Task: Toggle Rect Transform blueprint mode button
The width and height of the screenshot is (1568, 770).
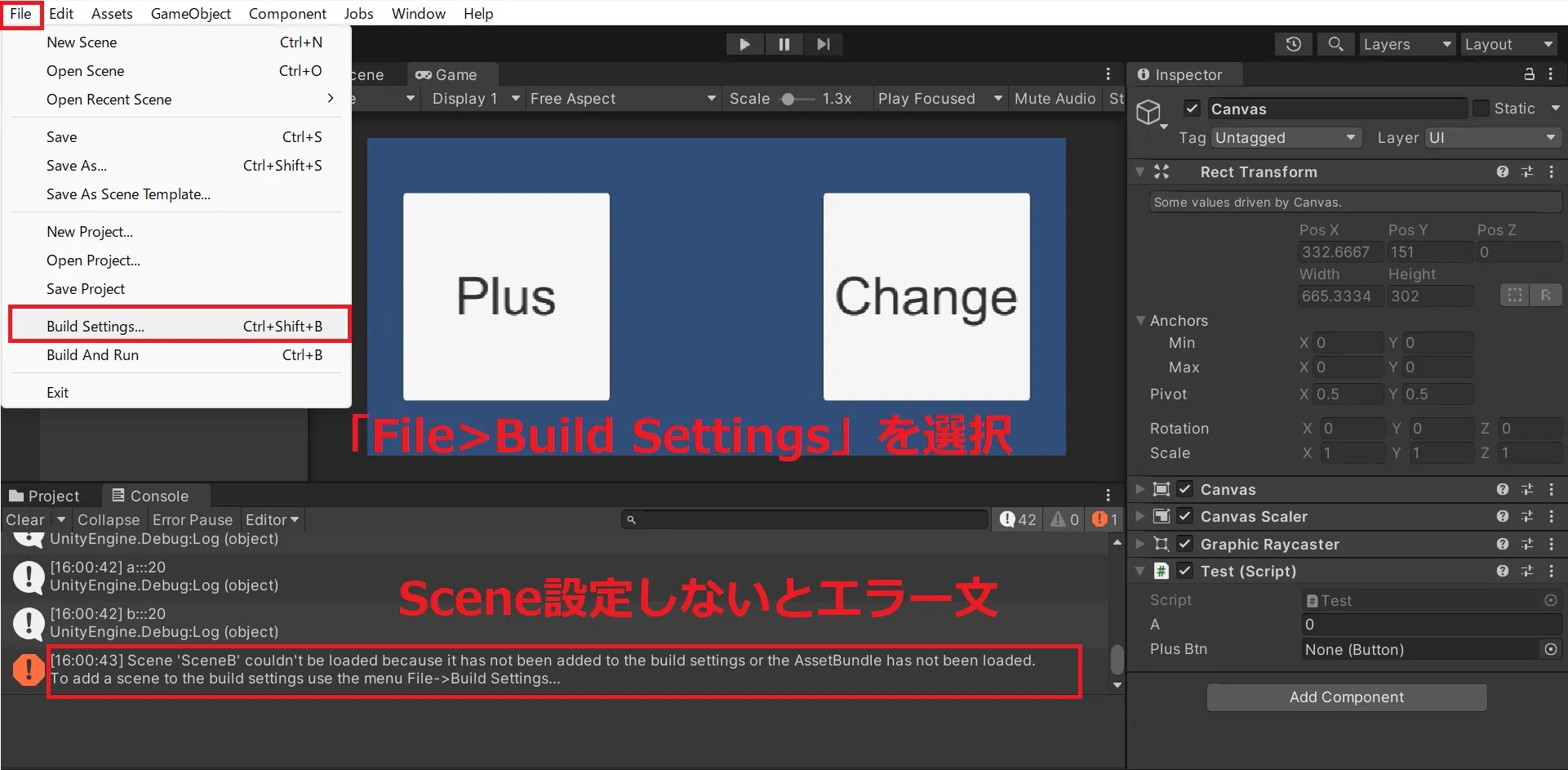Action: pos(1515,295)
